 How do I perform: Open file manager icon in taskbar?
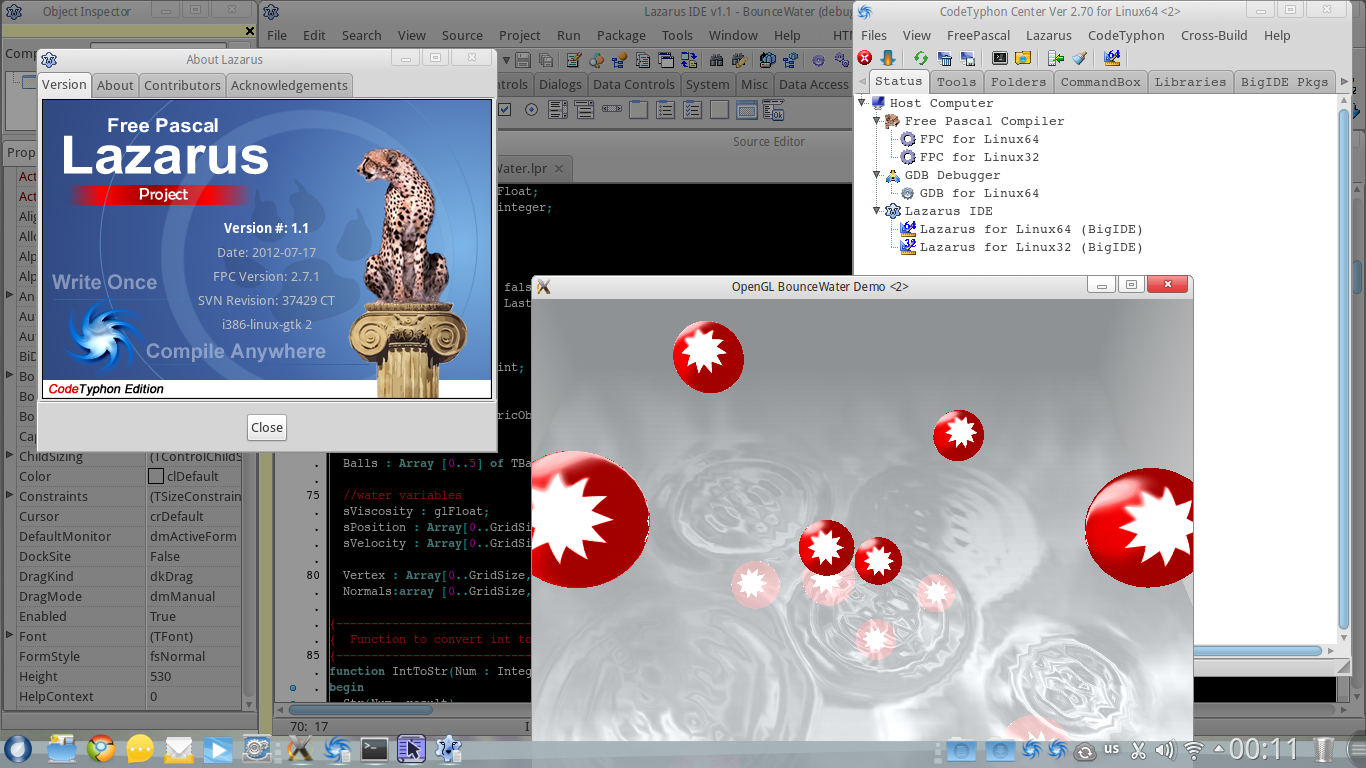(61, 749)
